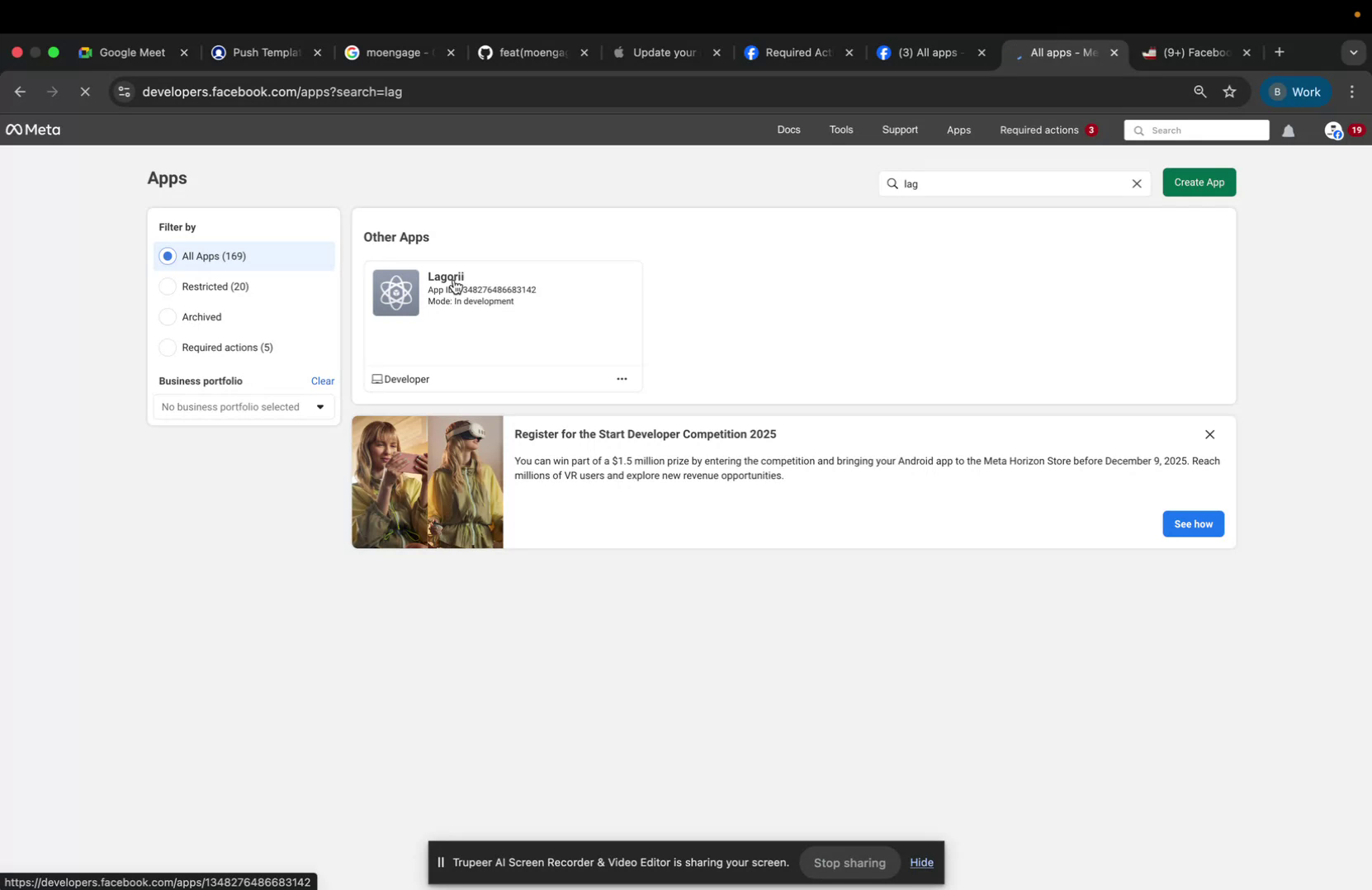Click Stop sharing in the screen share bar

849,862
